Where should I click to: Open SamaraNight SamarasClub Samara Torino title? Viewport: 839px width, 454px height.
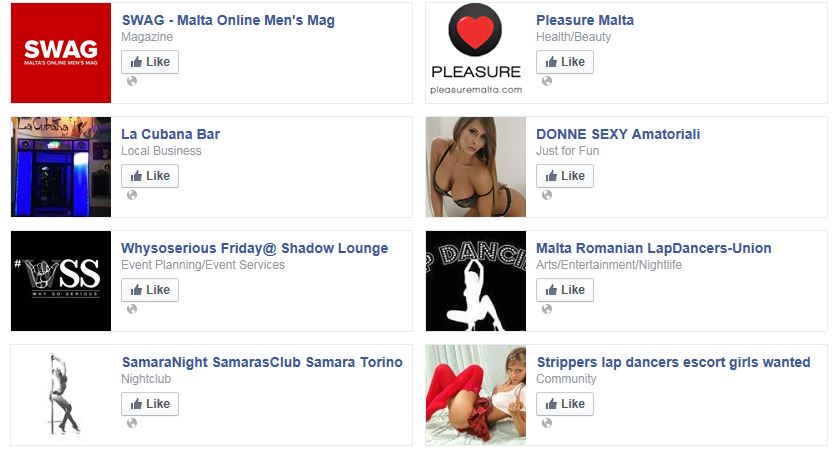click(x=262, y=362)
